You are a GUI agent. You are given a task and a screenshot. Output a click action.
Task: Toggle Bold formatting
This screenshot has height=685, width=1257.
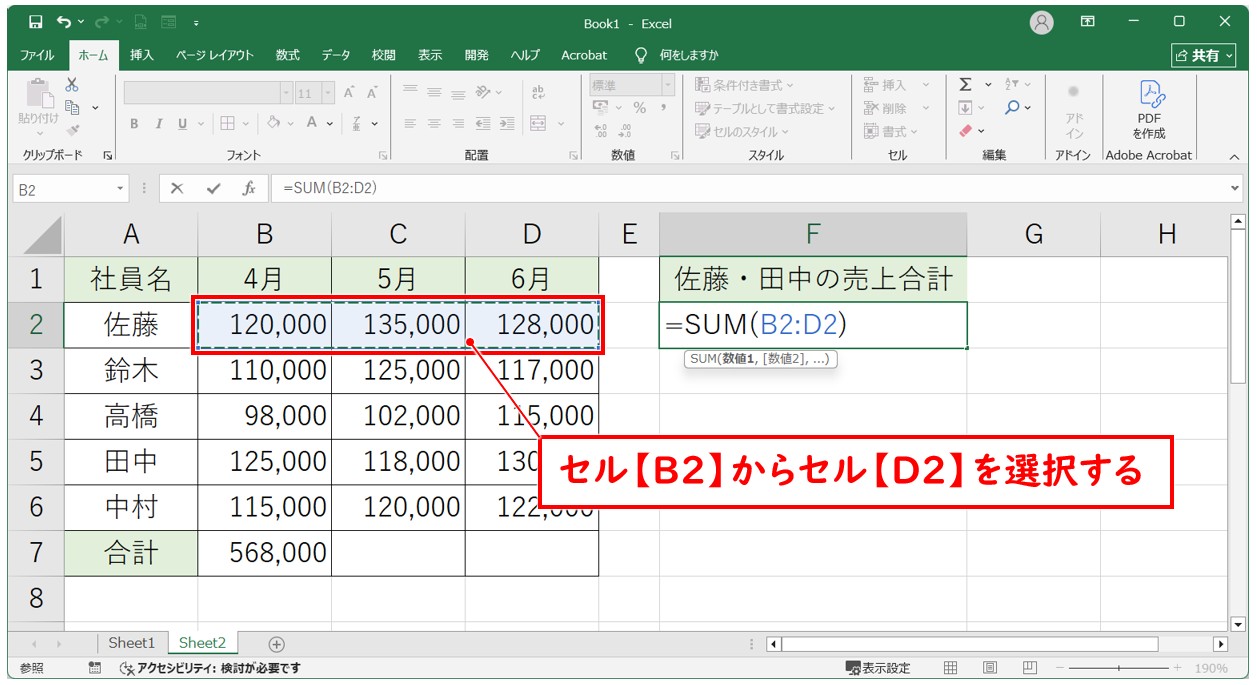134,123
